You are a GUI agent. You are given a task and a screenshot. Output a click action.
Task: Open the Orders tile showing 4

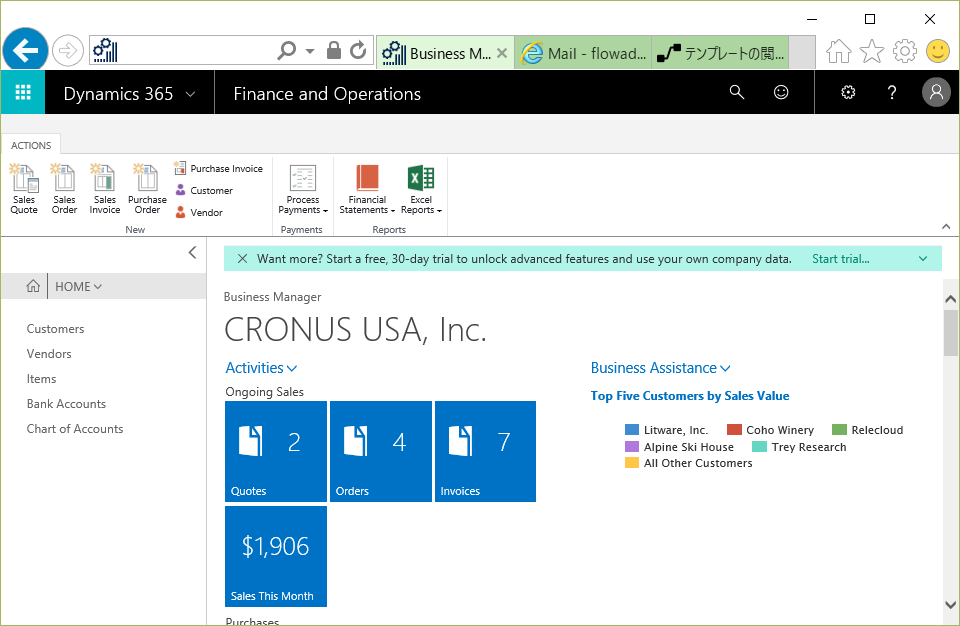click(x=381, y=451)
